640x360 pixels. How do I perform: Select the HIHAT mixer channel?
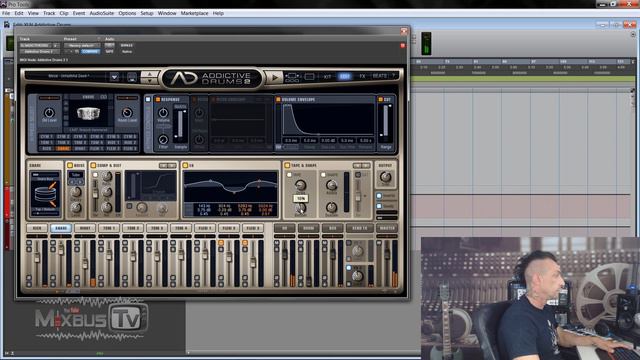point(85,228)
